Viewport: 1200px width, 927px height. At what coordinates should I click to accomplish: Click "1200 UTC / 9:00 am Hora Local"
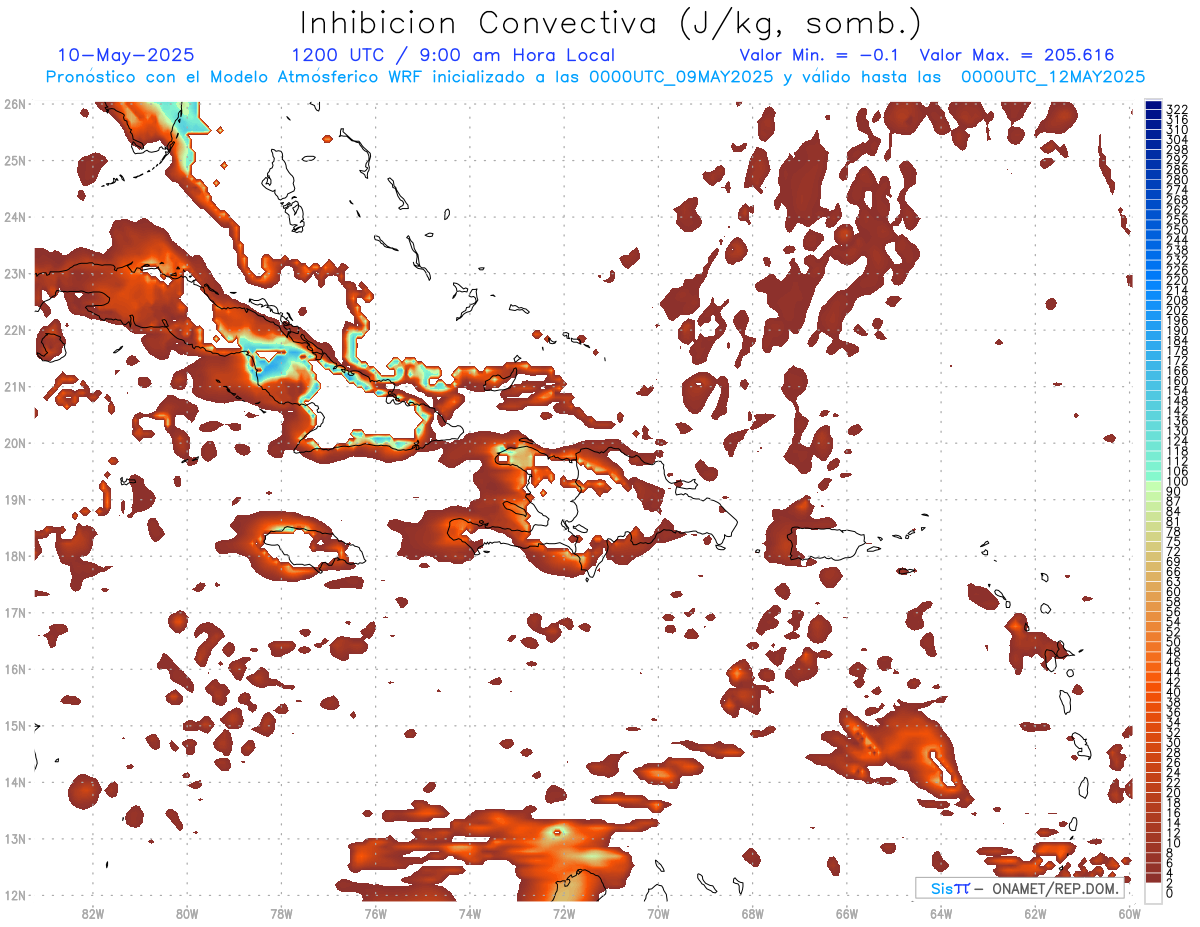453,55
